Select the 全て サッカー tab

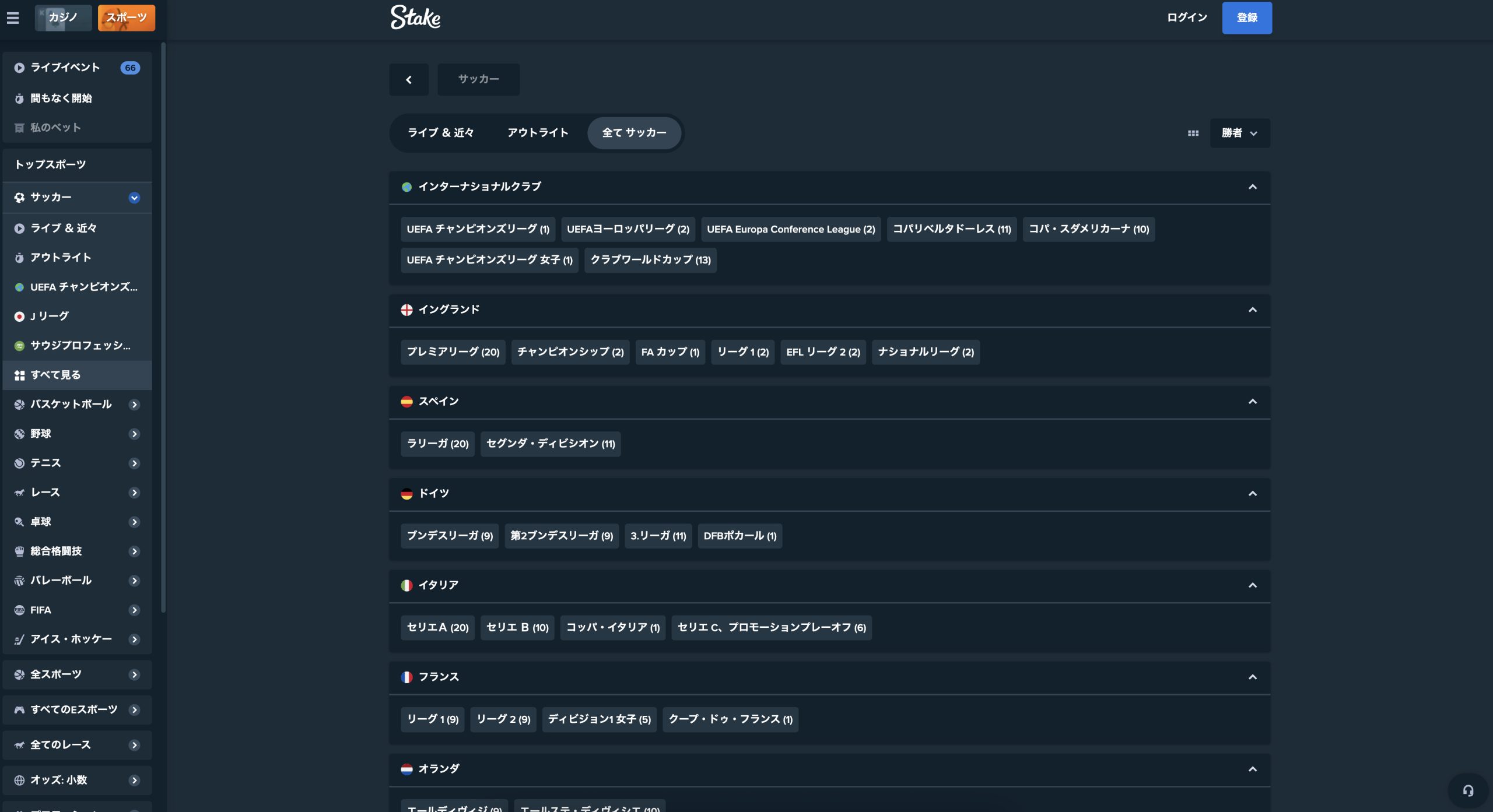pyautogui.click(x=634, y=133)
